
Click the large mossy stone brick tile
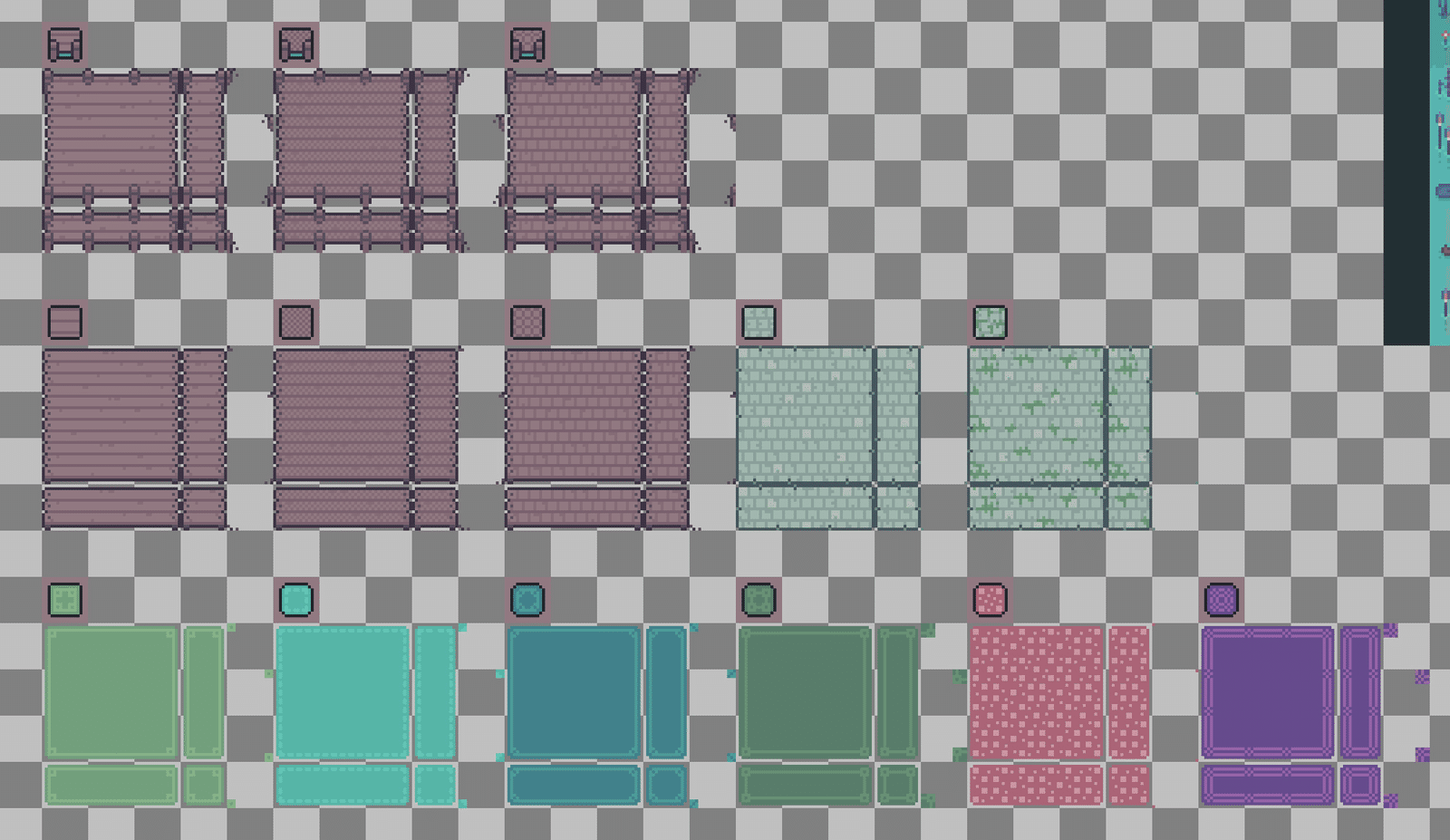[x=1037, y=415]
